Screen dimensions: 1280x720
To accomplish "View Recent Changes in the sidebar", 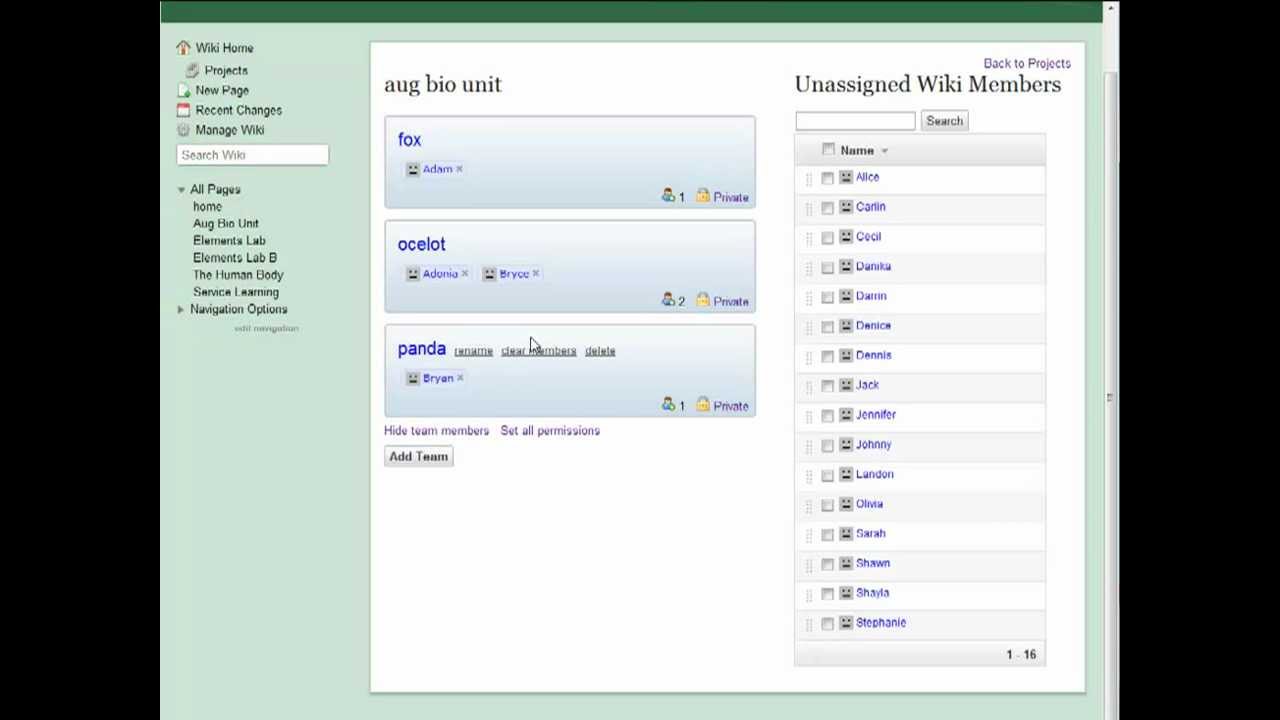I will (x=238, y=110).
